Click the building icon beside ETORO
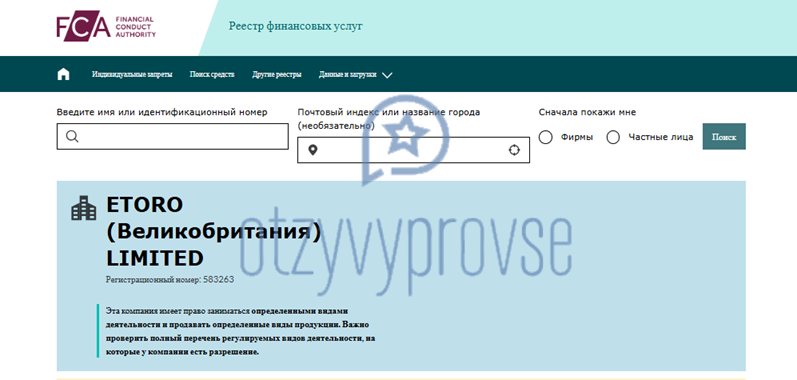797x380 pixels. click(83, 208)
